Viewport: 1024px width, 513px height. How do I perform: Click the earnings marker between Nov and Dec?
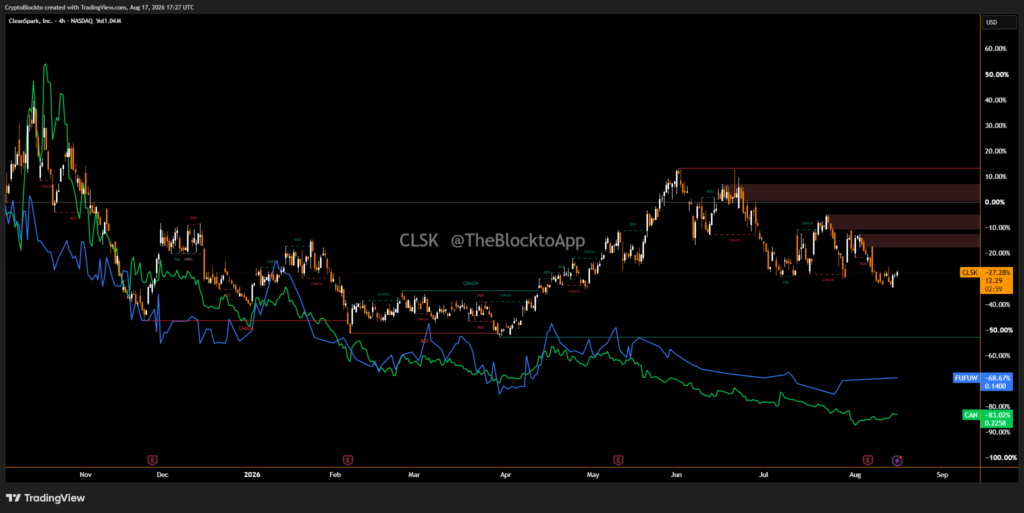pyautogui.click(x=152, y=460)
